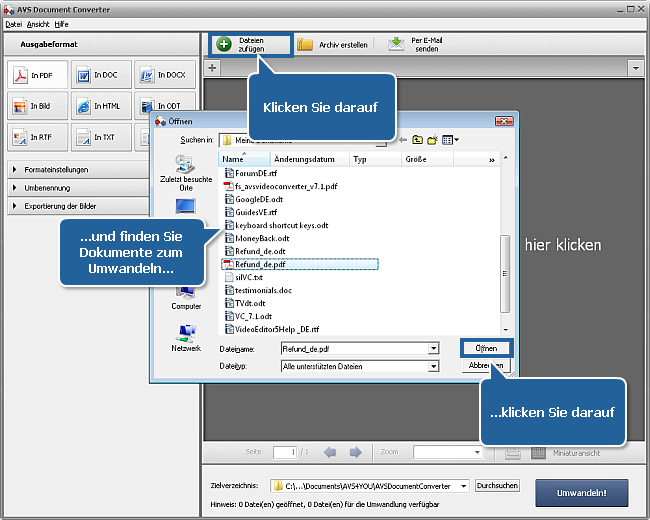Open the view menu icon in dialog

(450, 140)
